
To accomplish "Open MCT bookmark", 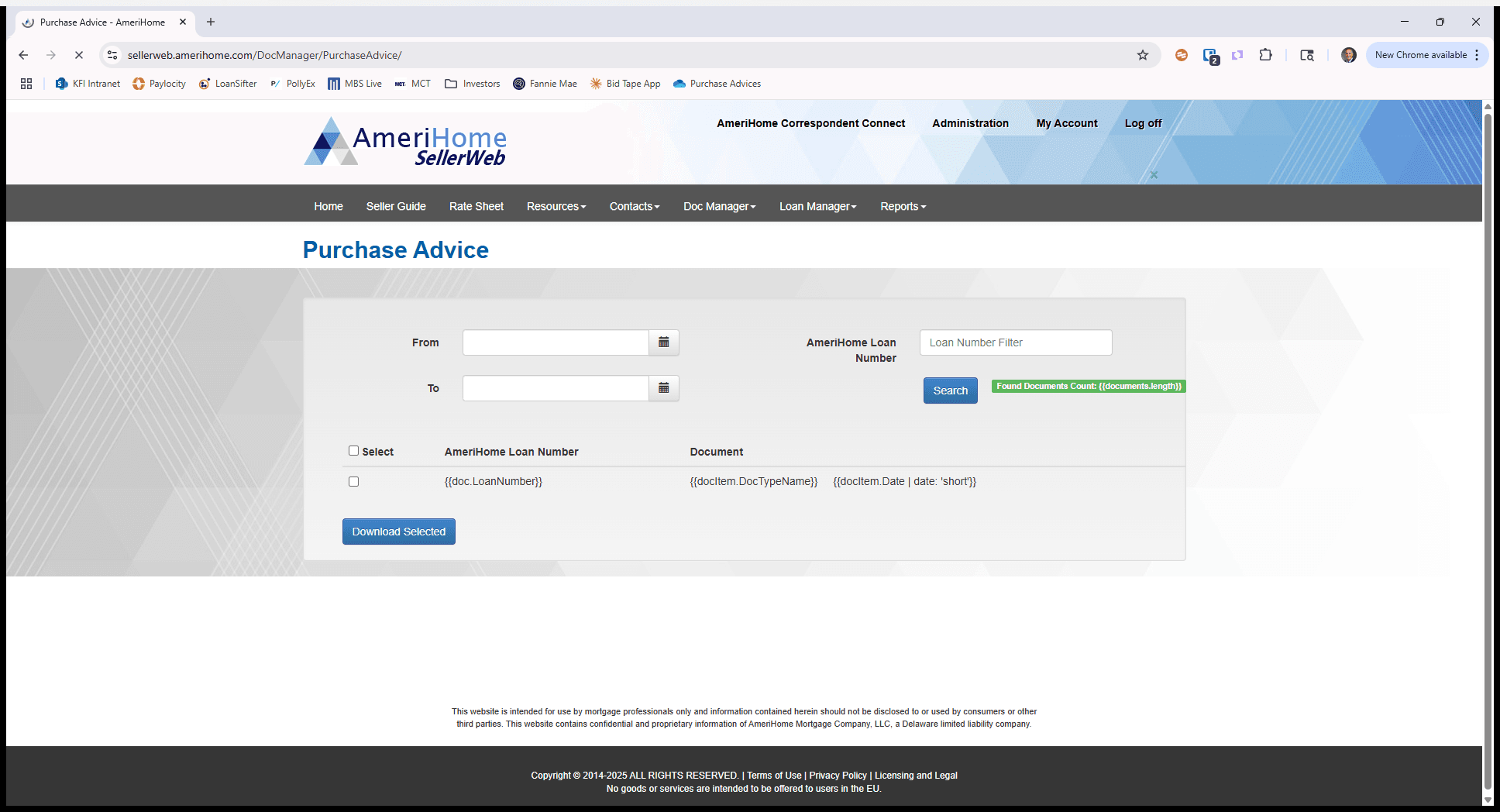I will [x=413, y=84].
